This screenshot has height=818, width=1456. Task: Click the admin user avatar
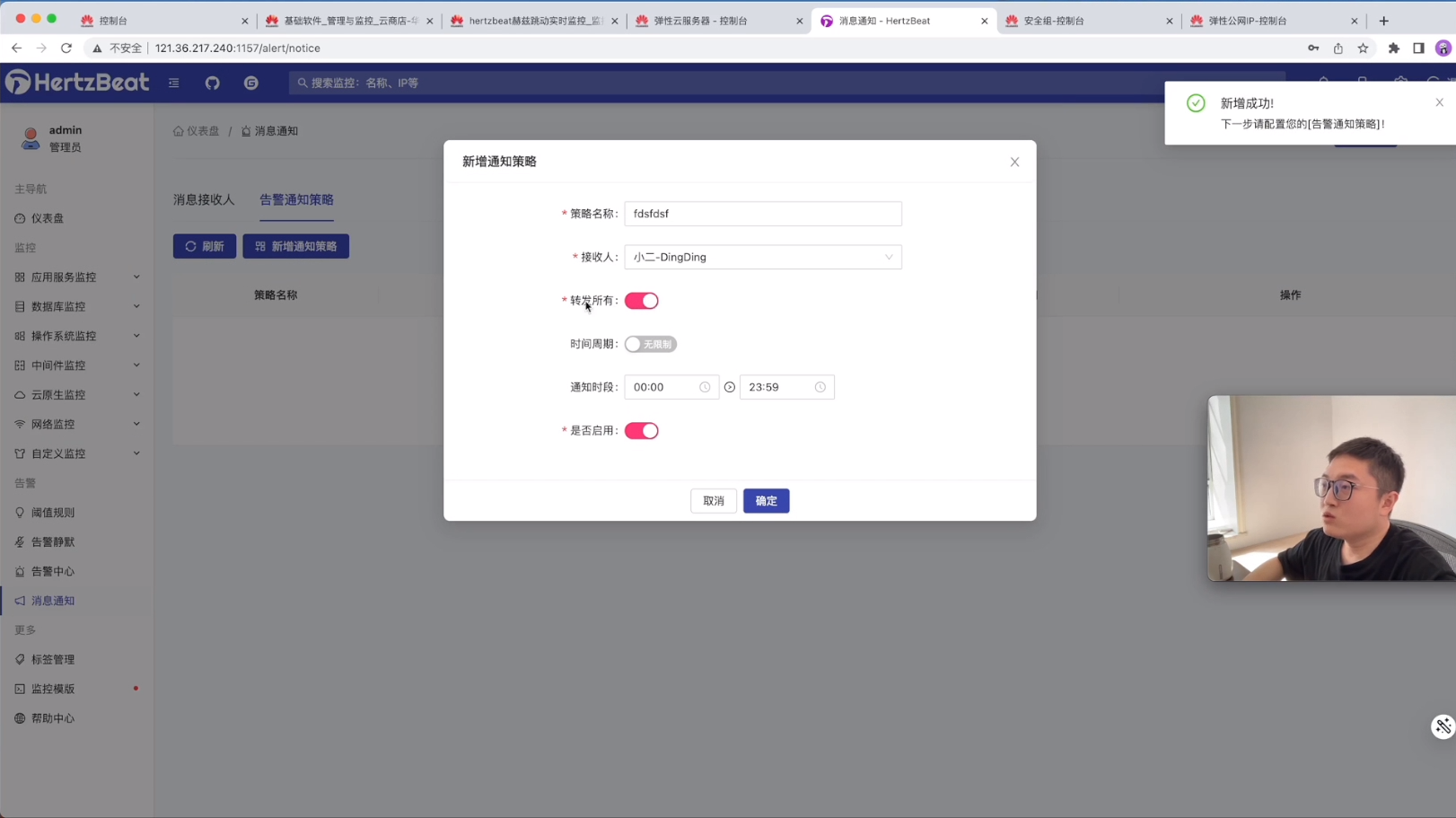point(31,138)
